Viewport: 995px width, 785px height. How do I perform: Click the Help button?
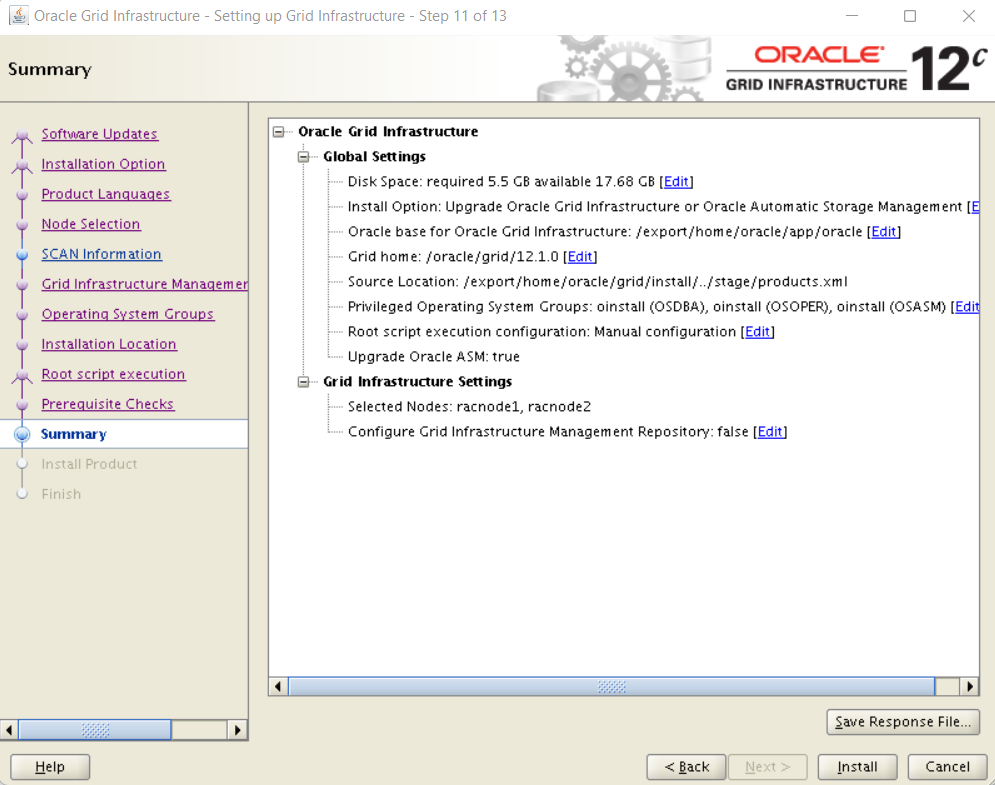(50, 767)
